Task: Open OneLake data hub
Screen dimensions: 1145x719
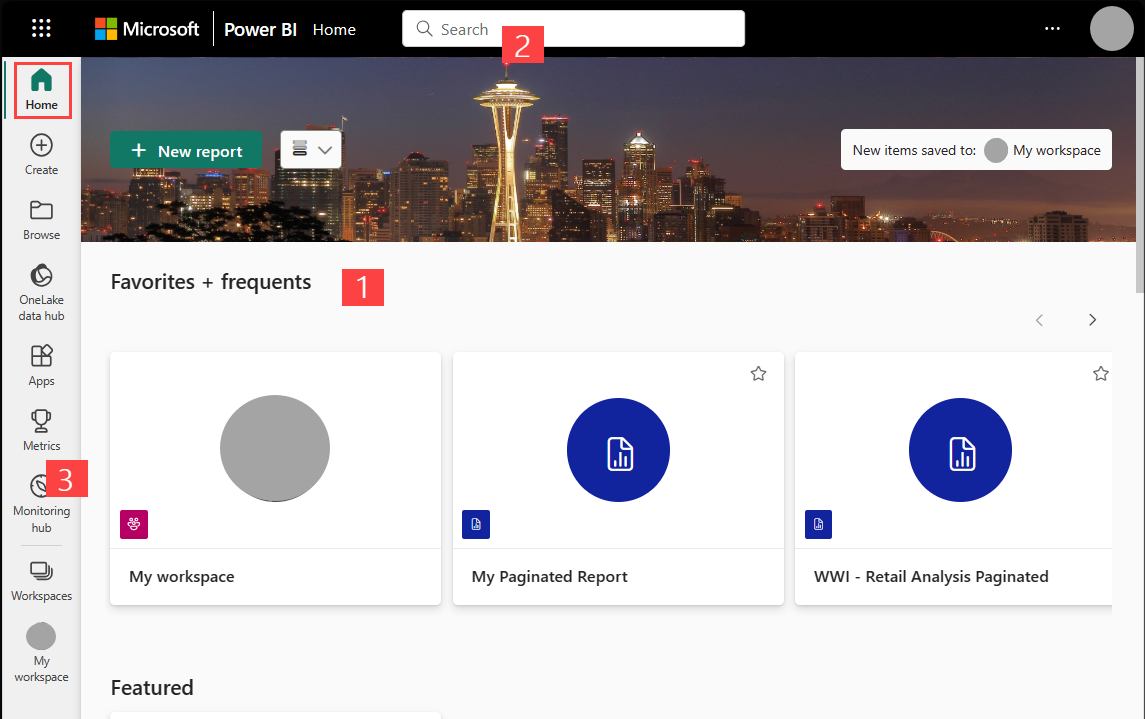Action: click(42, 293)
